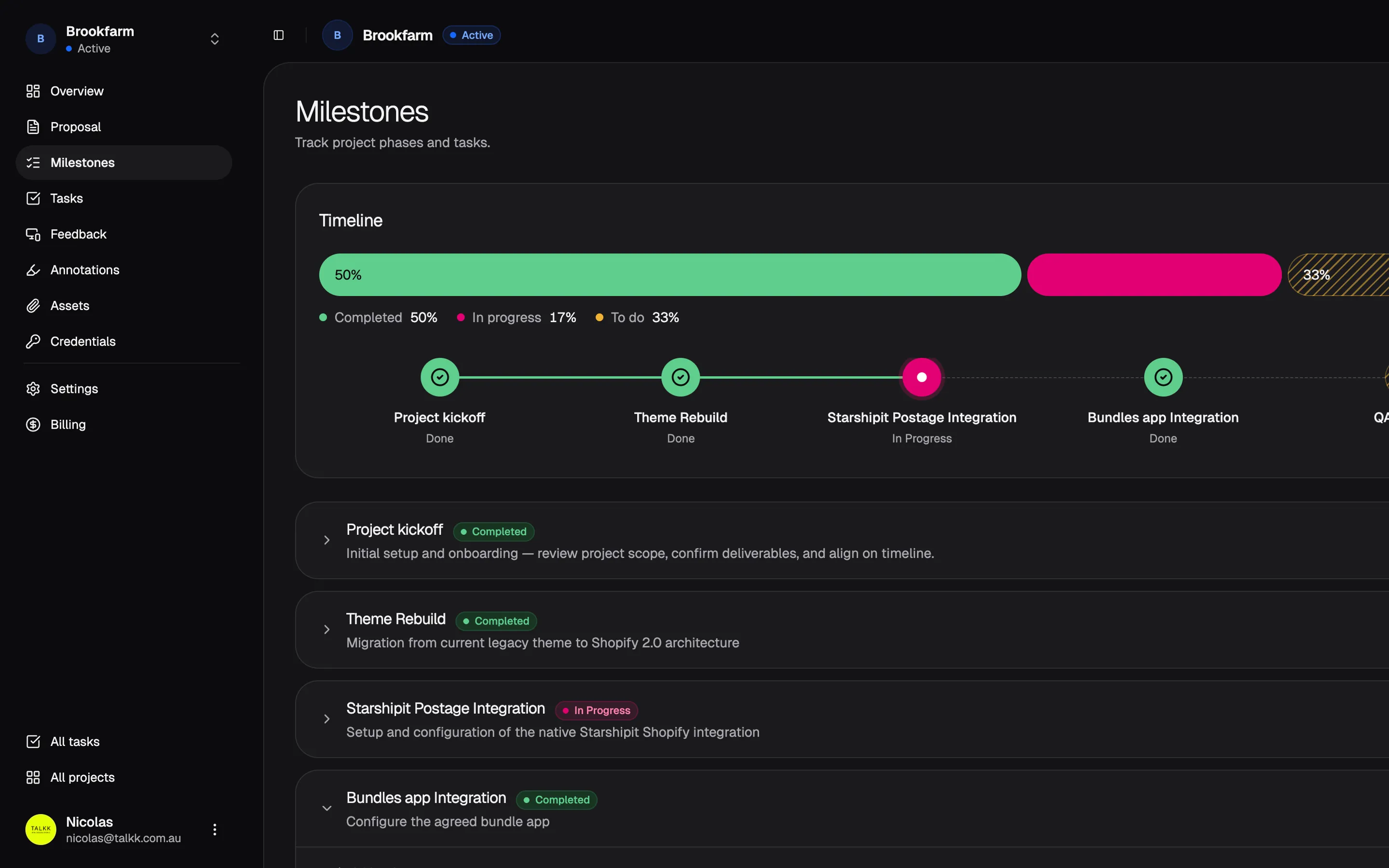Go to Billing
This screenshot has height=868, width=1389.
click(124, 424)
